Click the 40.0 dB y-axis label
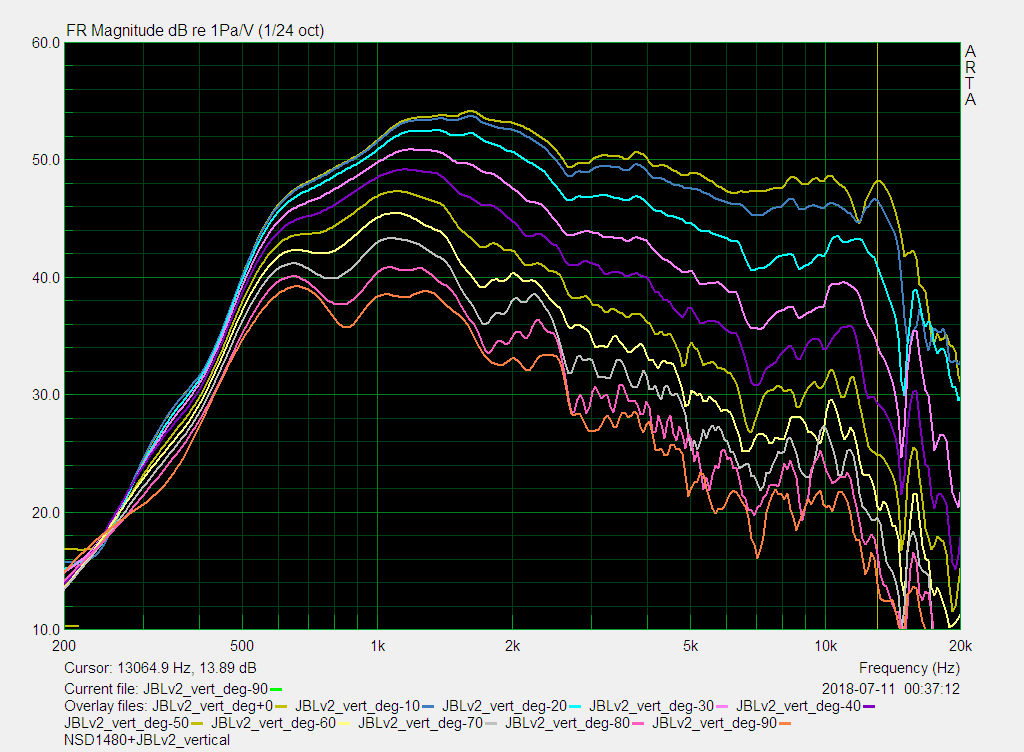Image resolution: width=1024 pixels, height=752 pixels. click(x=46, y=278)
